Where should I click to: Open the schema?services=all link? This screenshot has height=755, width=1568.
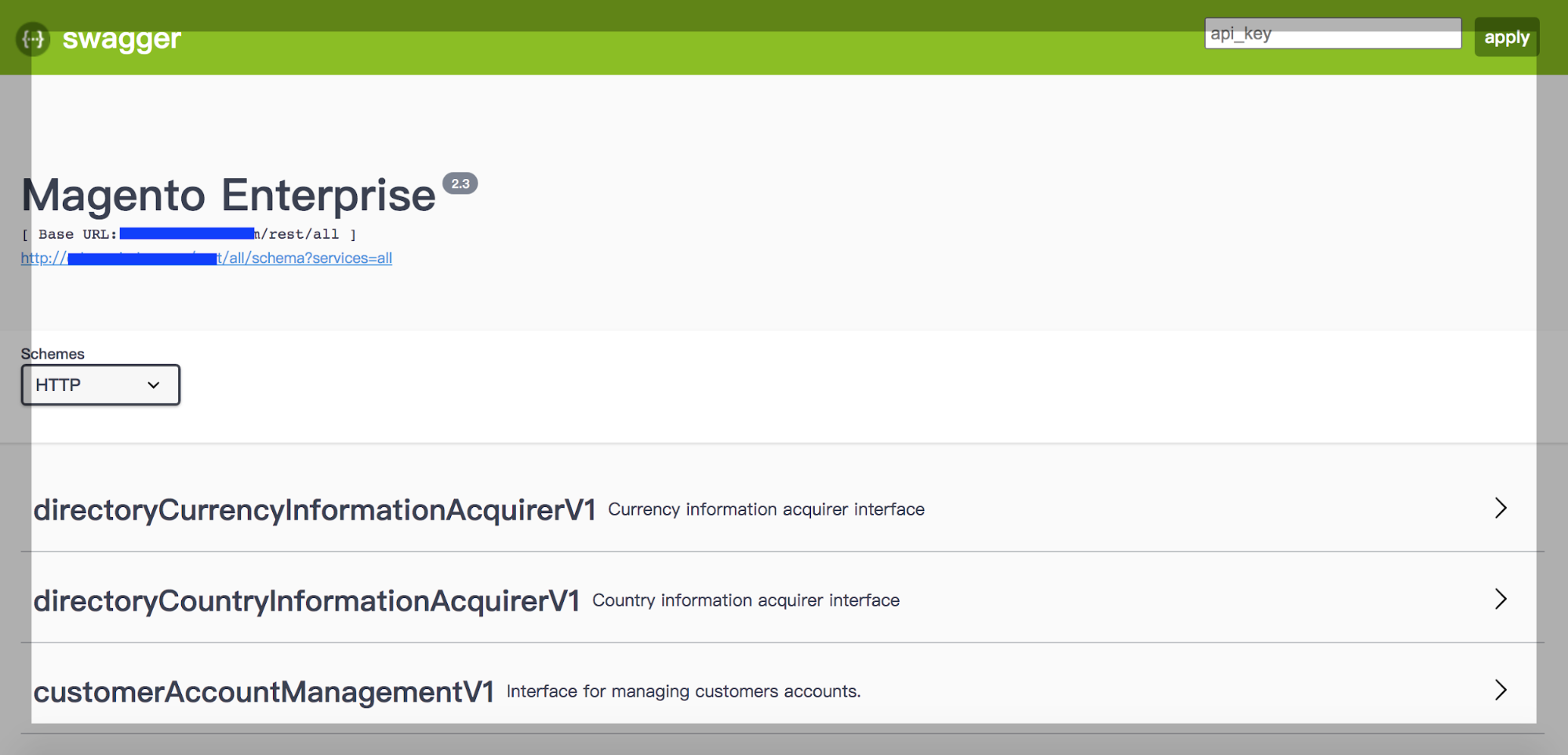click(306, 258)
